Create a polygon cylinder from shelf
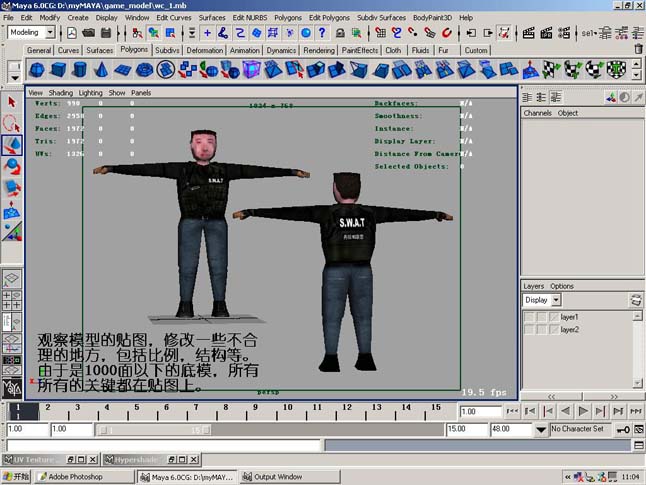This screenshot has height=485, width=646. (80, 70)
